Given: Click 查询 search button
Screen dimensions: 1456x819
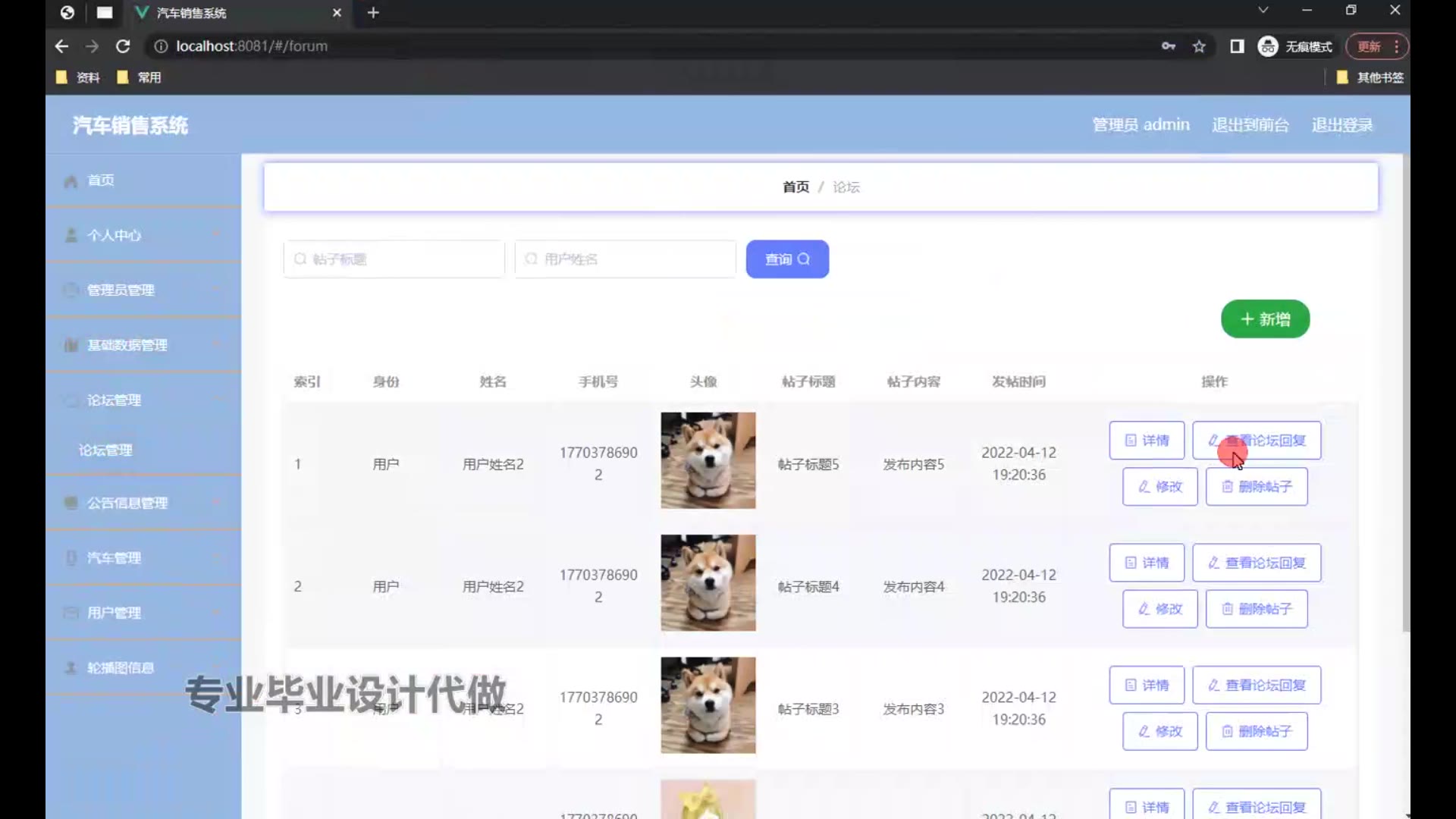Looking at the screenshot, I should (787, 259).
